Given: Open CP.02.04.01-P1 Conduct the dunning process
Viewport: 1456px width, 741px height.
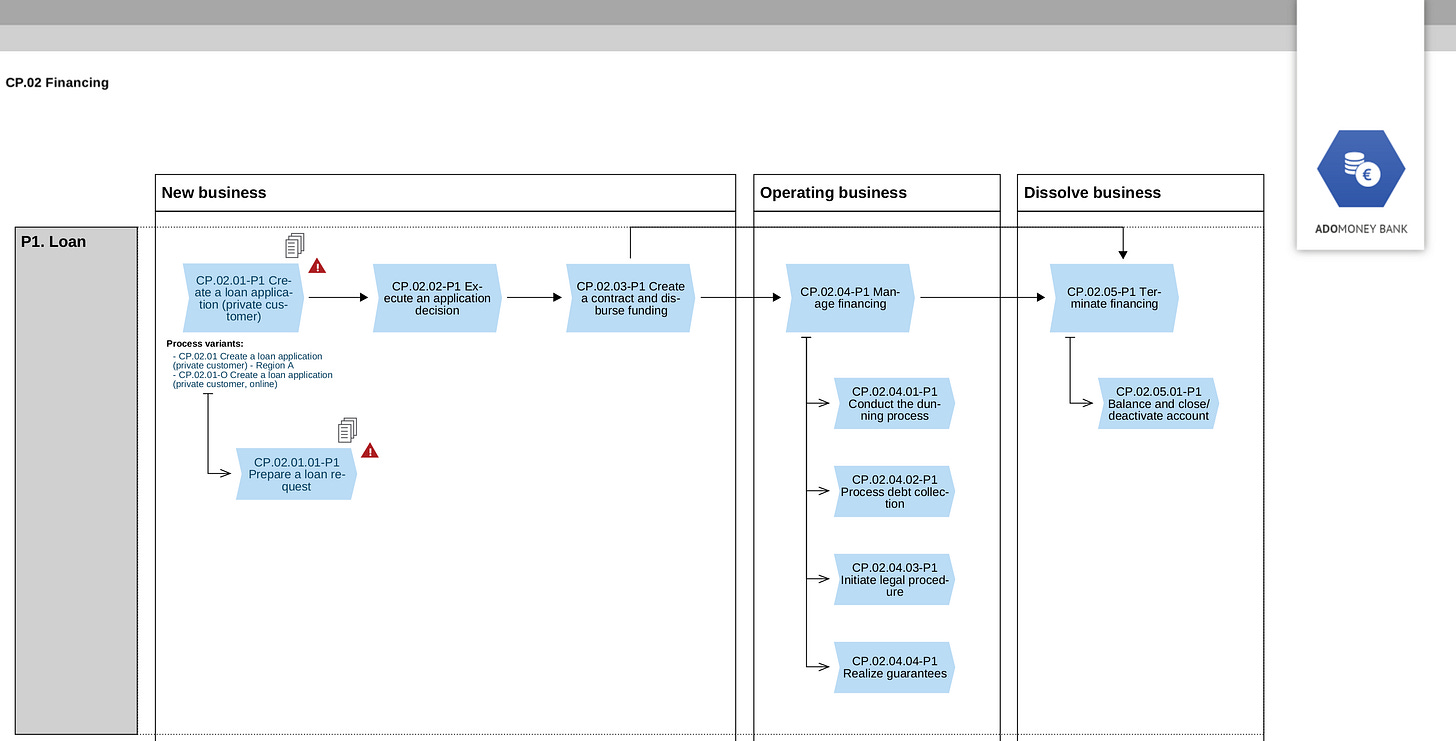Looking at the screenshot, I should coord(894,404).
